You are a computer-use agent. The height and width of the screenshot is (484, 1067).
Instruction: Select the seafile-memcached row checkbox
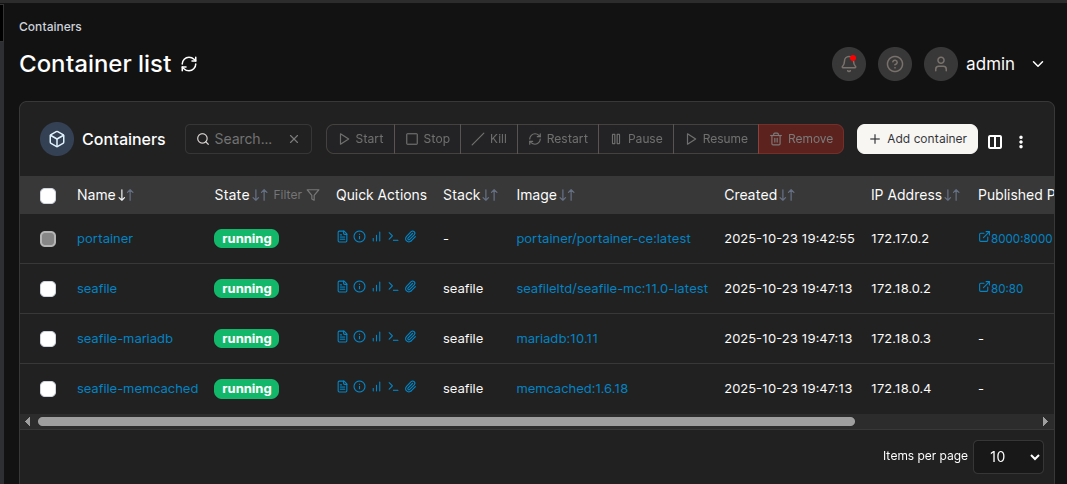[48, 388]
